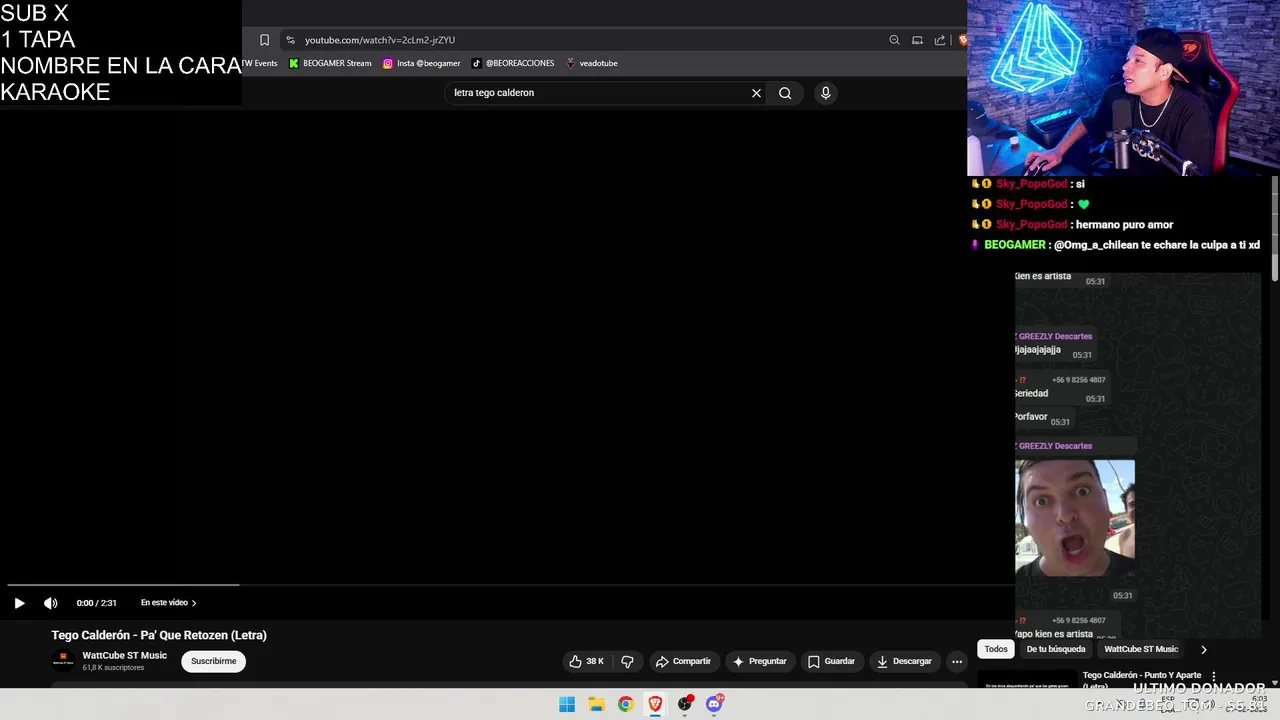Click the cast media icon in address bar

click(917, 40)
